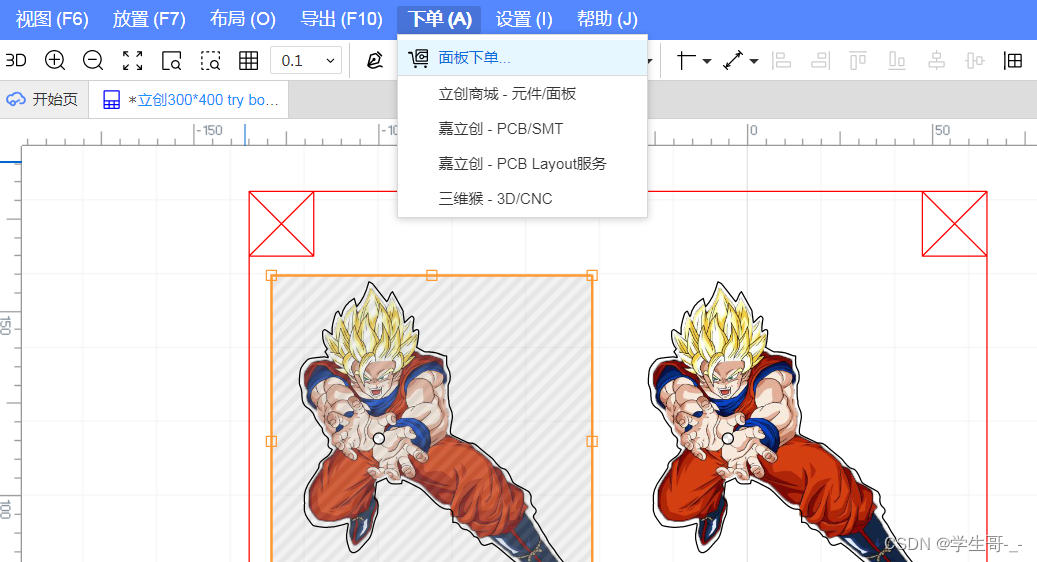Click the zoom in magnifier icon

coord(55,60)
